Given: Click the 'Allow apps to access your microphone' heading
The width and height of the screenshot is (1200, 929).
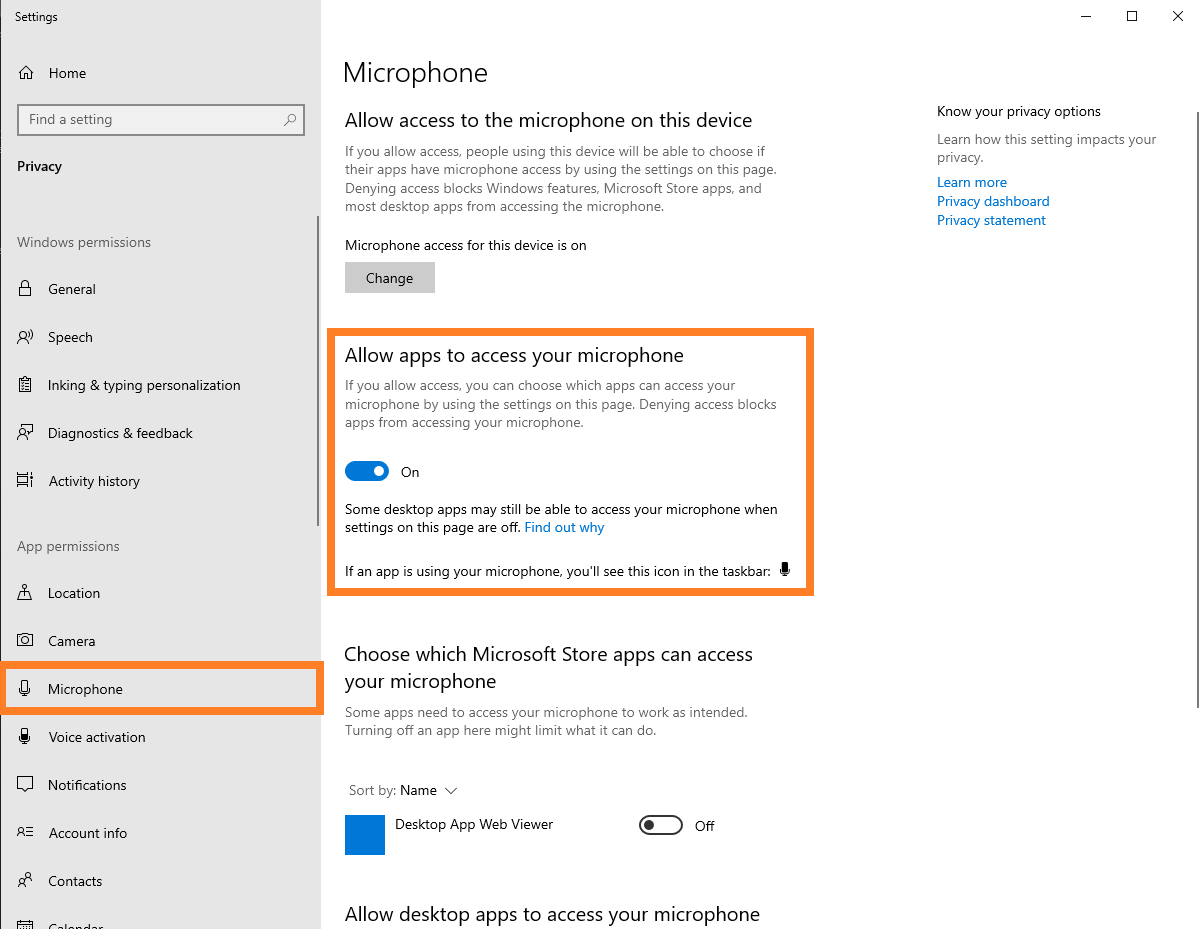Looking at the screenshot, I should click(514, 355).
